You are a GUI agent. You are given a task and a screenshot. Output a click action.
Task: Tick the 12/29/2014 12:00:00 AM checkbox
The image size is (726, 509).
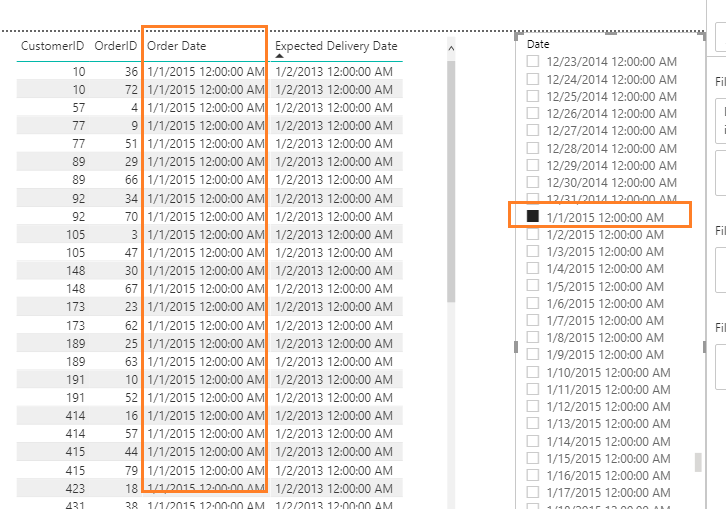tap(532, 165)
